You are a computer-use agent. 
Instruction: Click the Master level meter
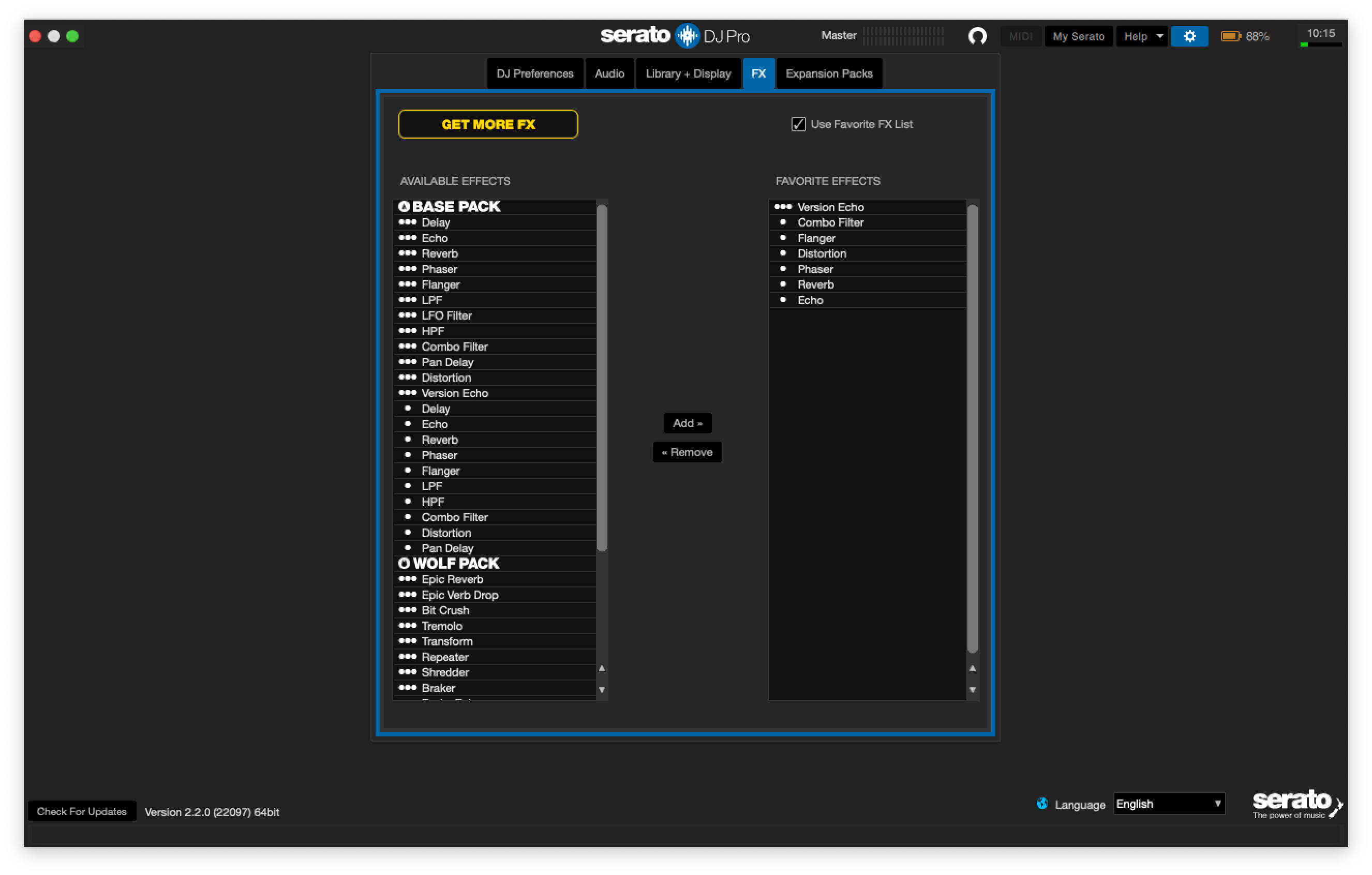coord(903,36)
